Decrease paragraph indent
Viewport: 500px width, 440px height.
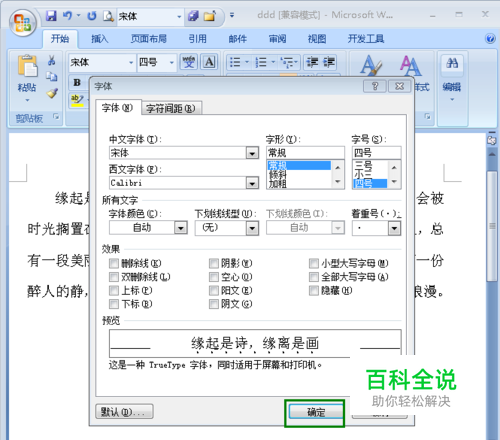(312, 62)
